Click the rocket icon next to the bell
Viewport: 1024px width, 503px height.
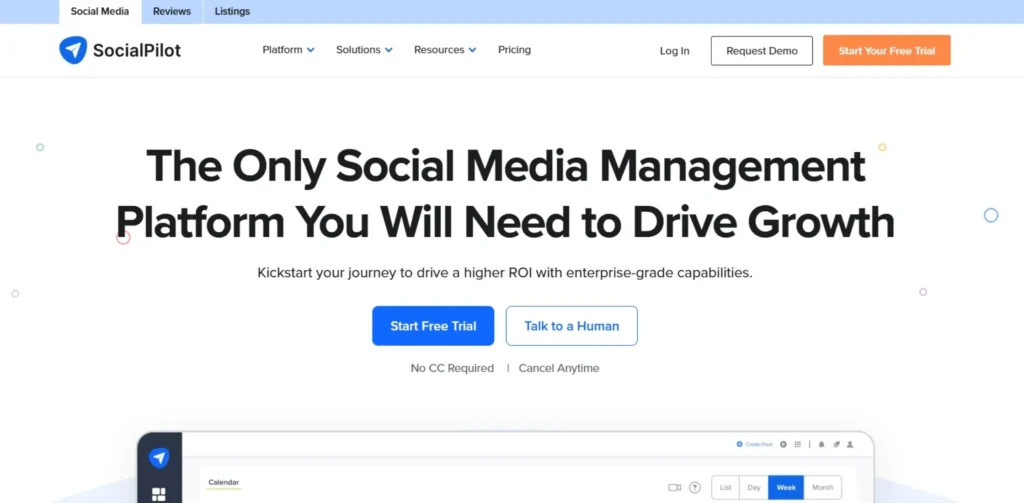coord(836,444)
